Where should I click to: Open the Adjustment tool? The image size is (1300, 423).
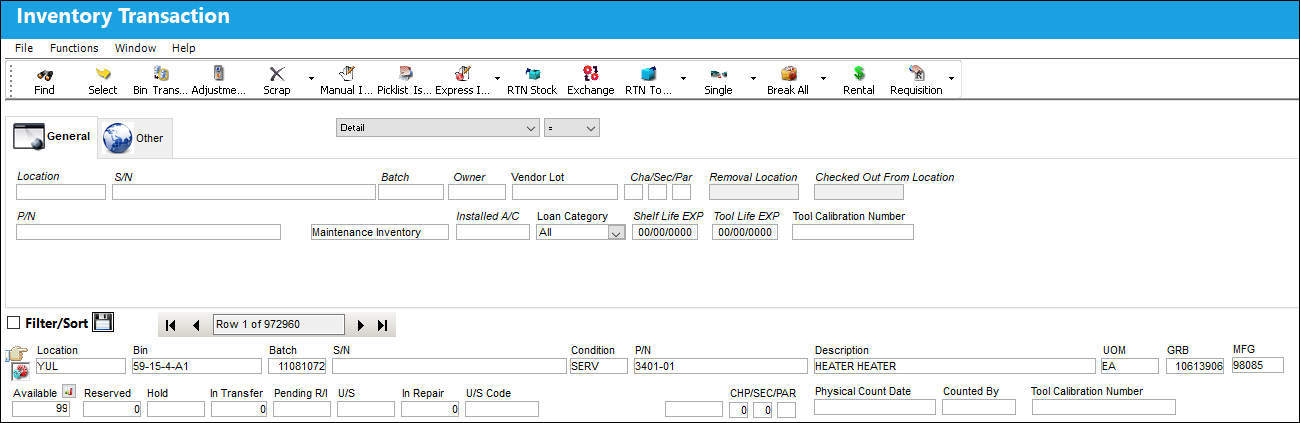218,74
